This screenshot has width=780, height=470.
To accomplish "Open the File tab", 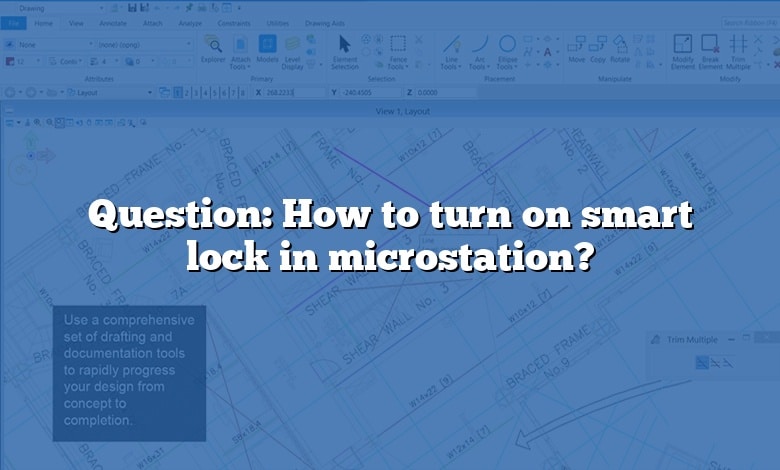I will pyautogui.click(x=13, y=23).
